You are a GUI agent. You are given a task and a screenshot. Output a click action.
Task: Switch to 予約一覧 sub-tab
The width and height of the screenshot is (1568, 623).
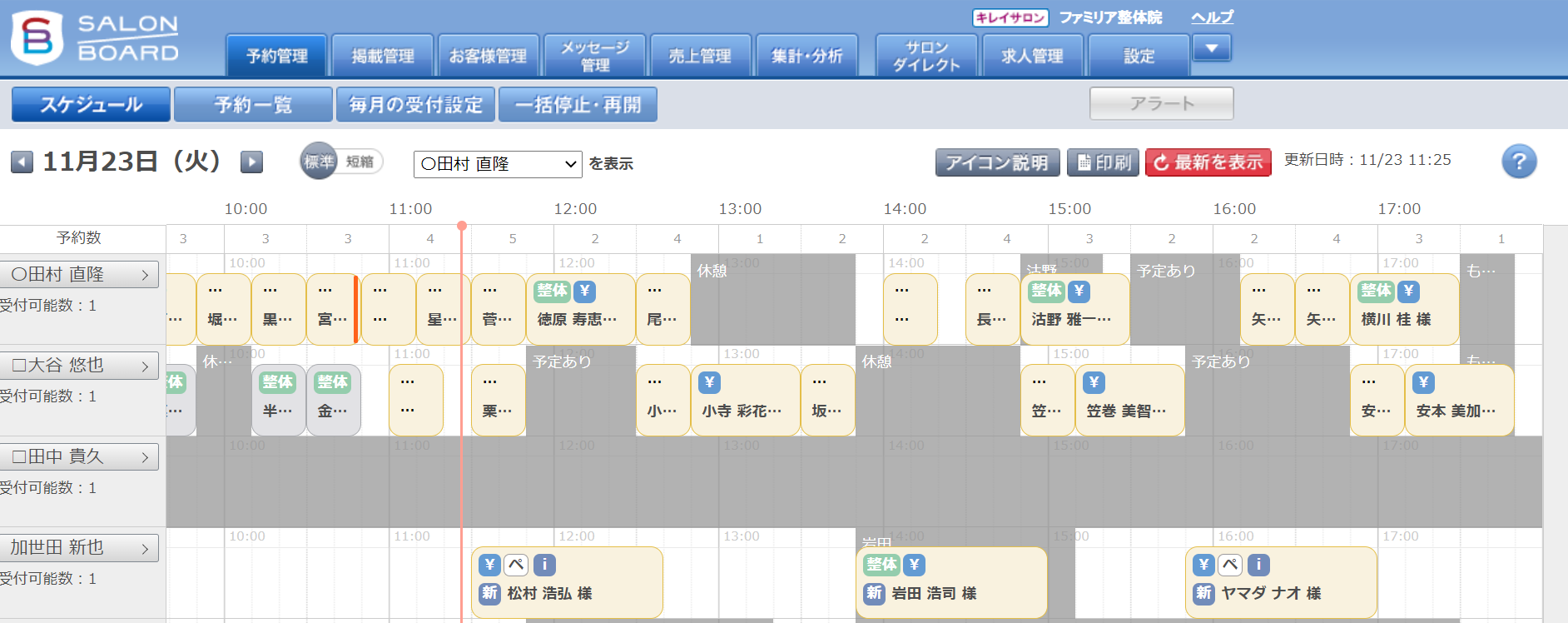(x=253, y=105)
